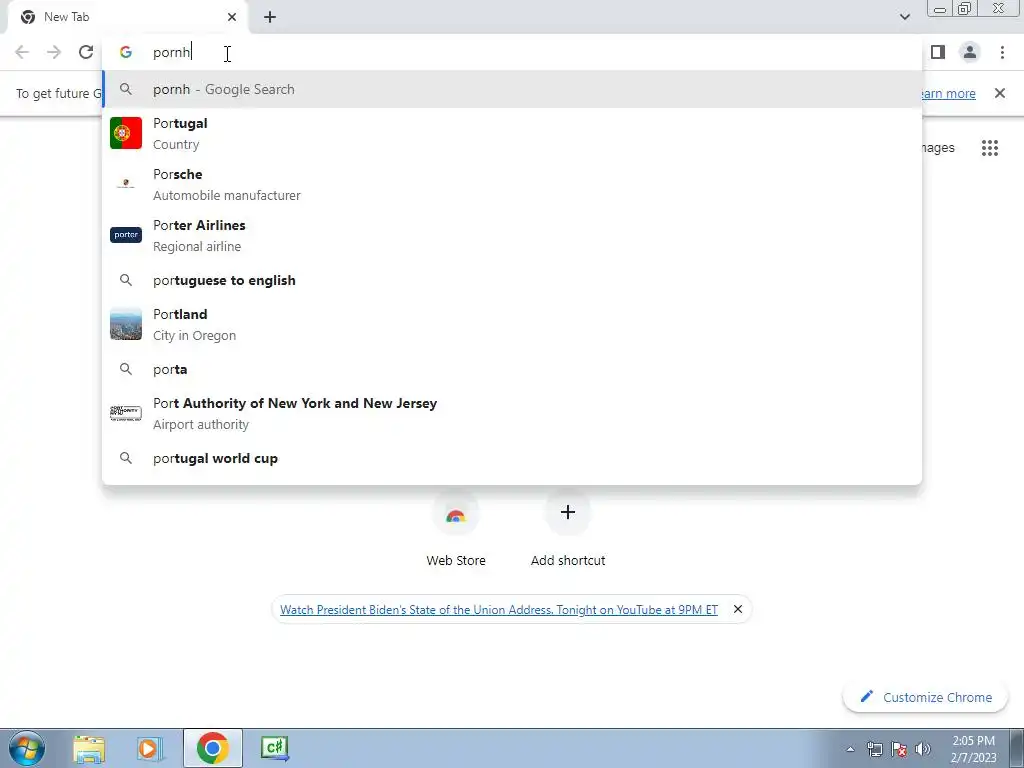Image resolution: width=1024 pixels, height=768 pixels.
Task: Click the Google G icon in address bar
Action: coord(126,52)
